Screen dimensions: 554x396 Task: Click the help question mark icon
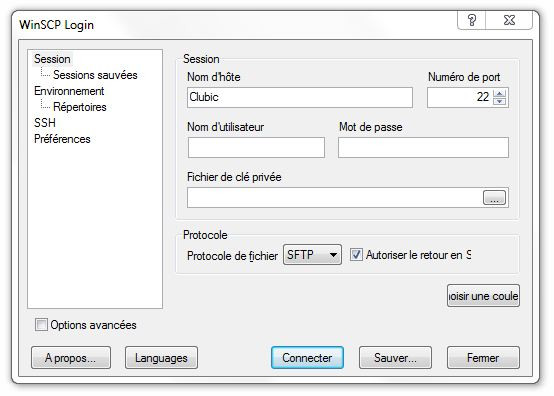[x=472, y=20]
